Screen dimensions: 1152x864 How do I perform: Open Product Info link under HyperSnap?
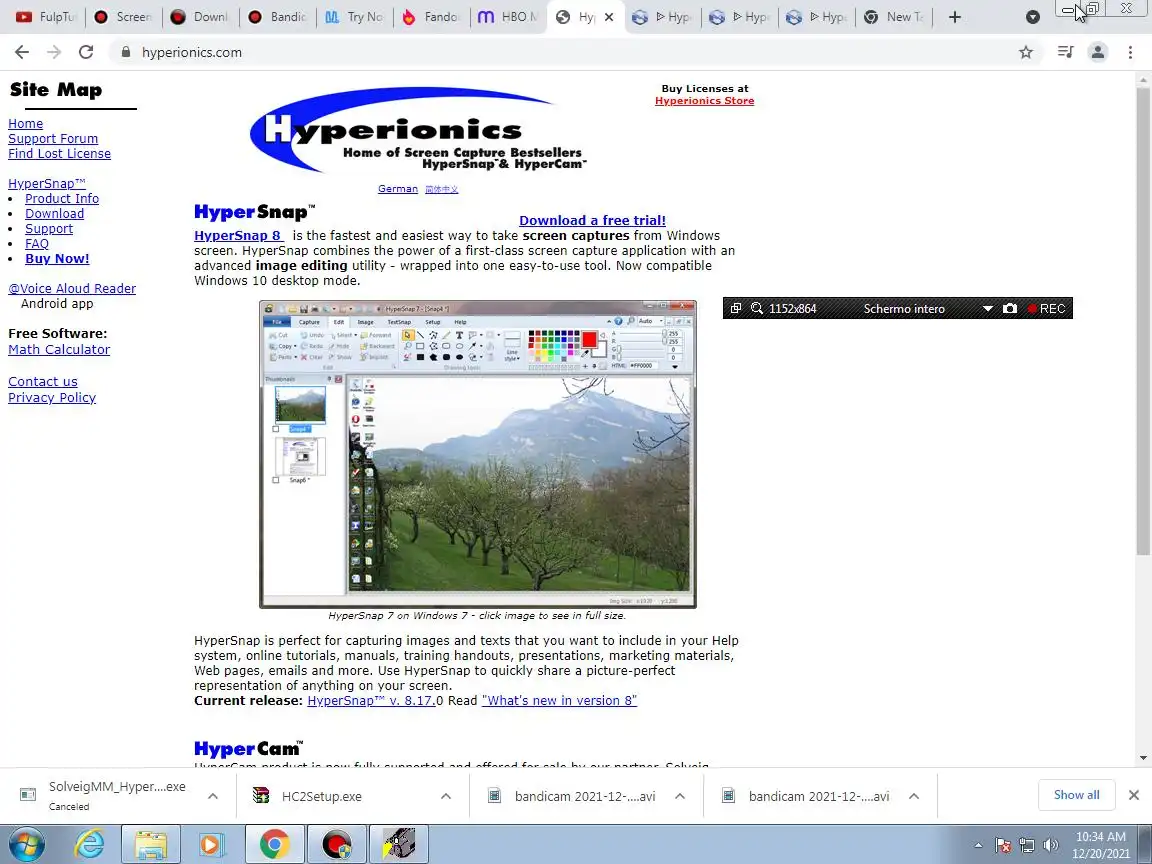click(x=62, y=198)
